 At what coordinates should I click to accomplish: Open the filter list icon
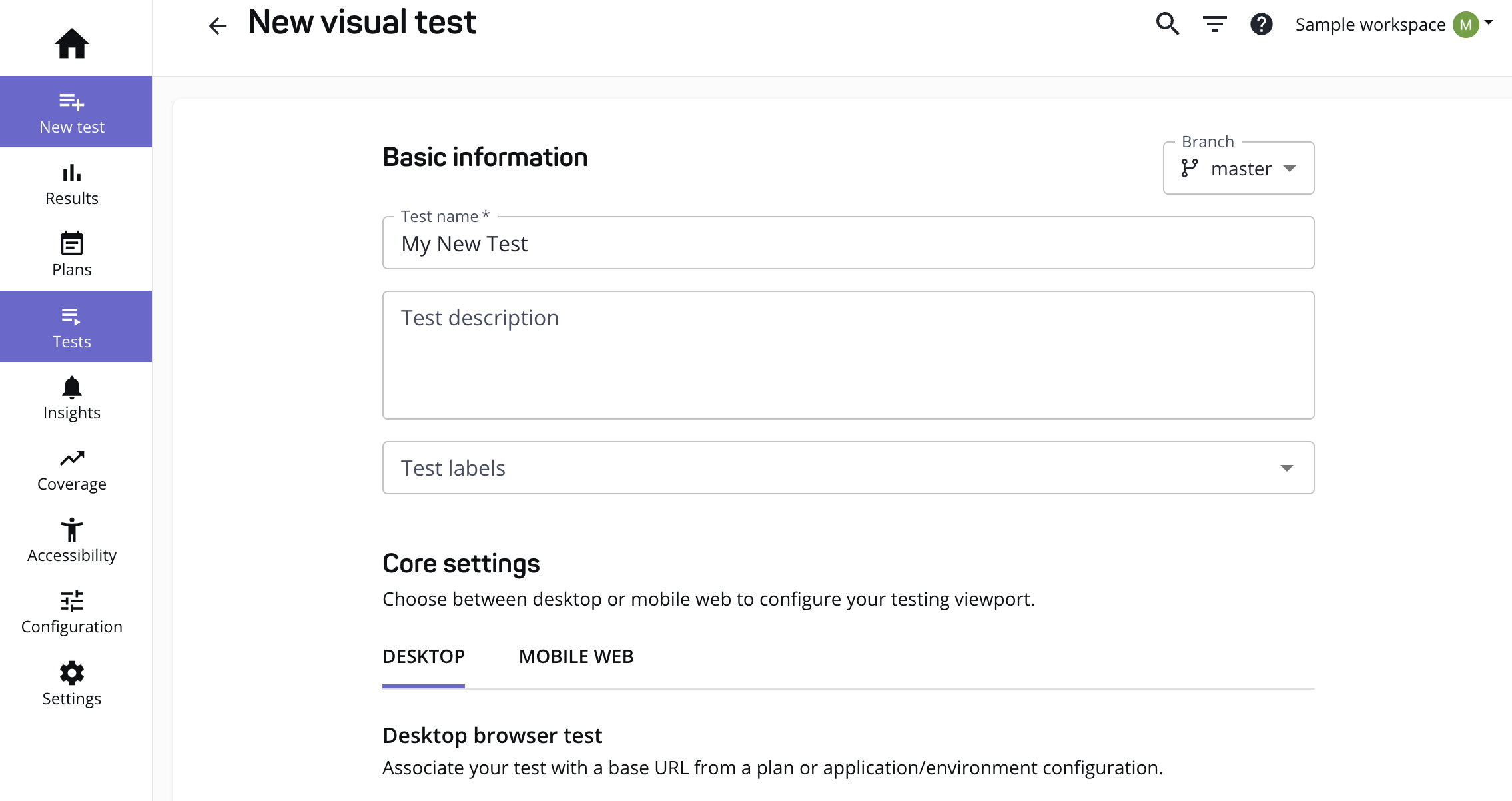(1215, 25)
